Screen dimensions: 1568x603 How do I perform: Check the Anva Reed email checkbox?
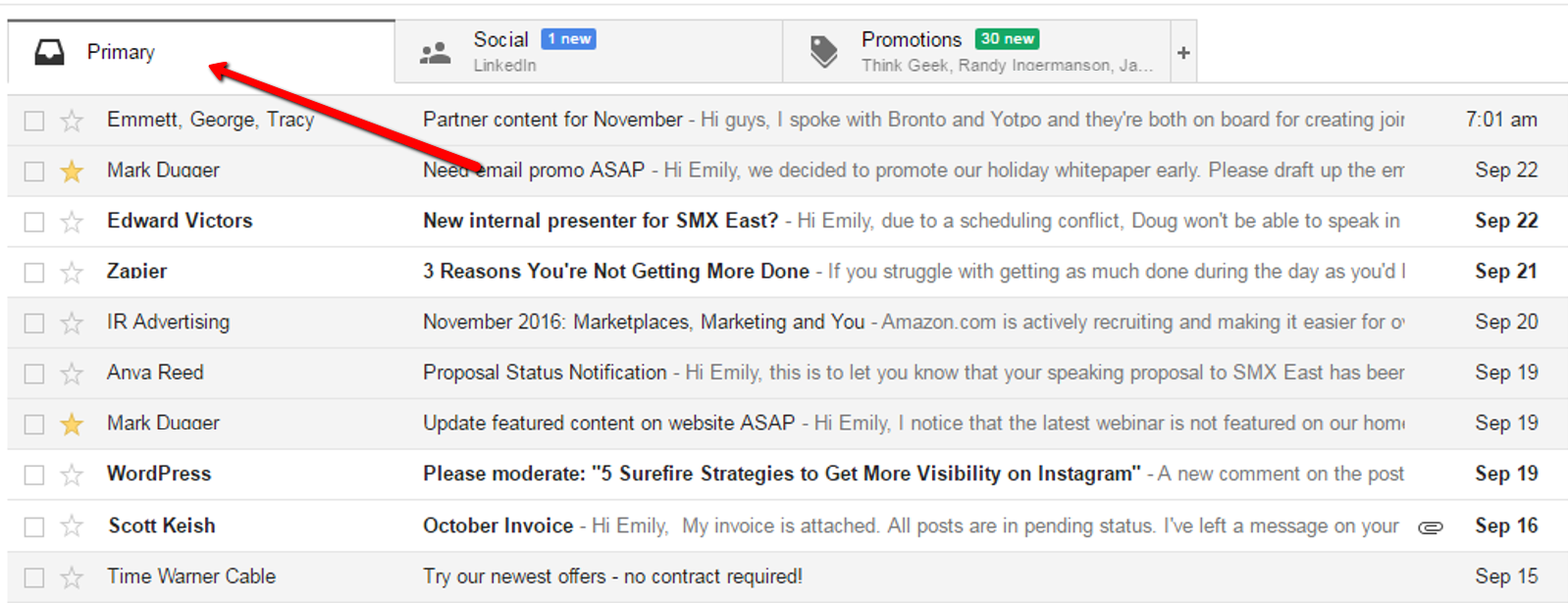click(34, 374)
